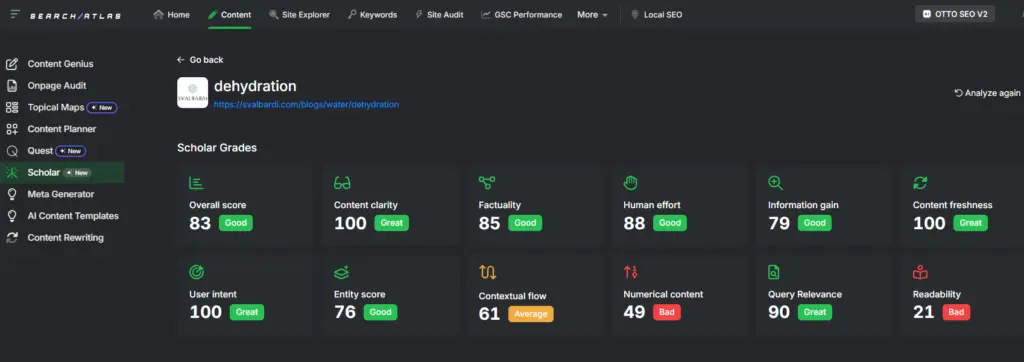Click the Query Relevance document search icon
Screen dimensions: 1024x362
point(774,272)
